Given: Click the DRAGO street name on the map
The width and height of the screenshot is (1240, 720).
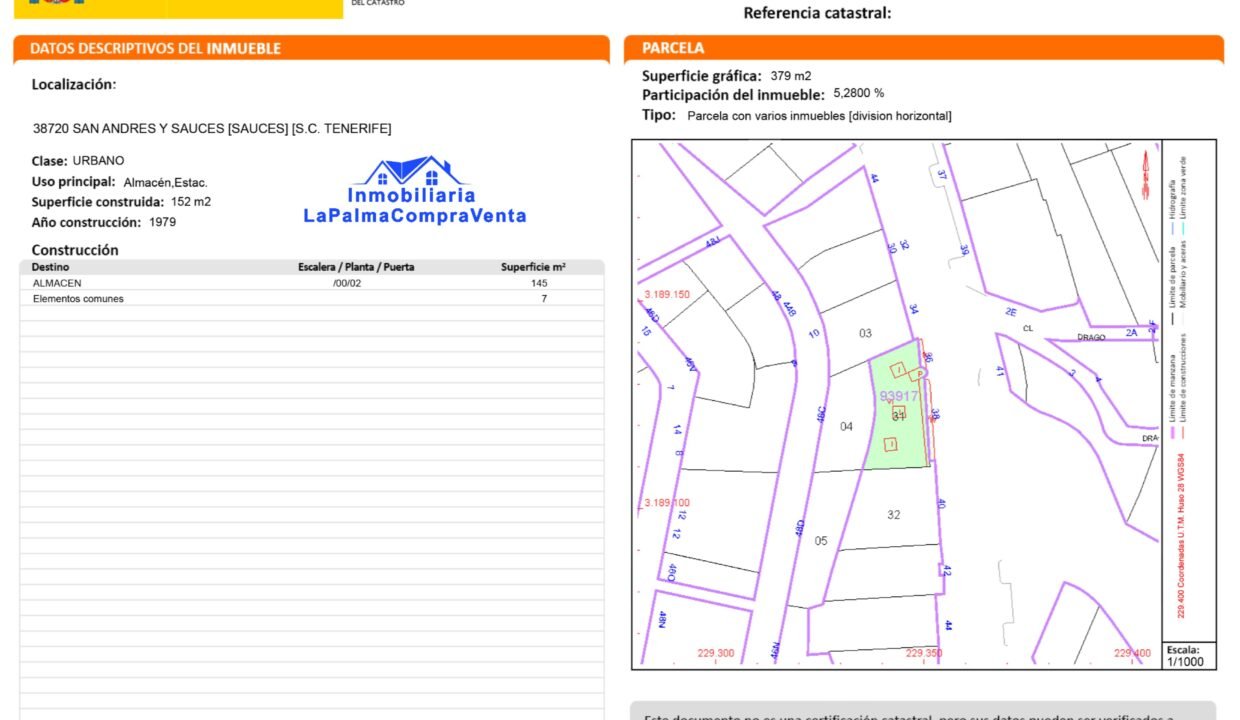Looking at the screenshot, I should [1092, 338].
